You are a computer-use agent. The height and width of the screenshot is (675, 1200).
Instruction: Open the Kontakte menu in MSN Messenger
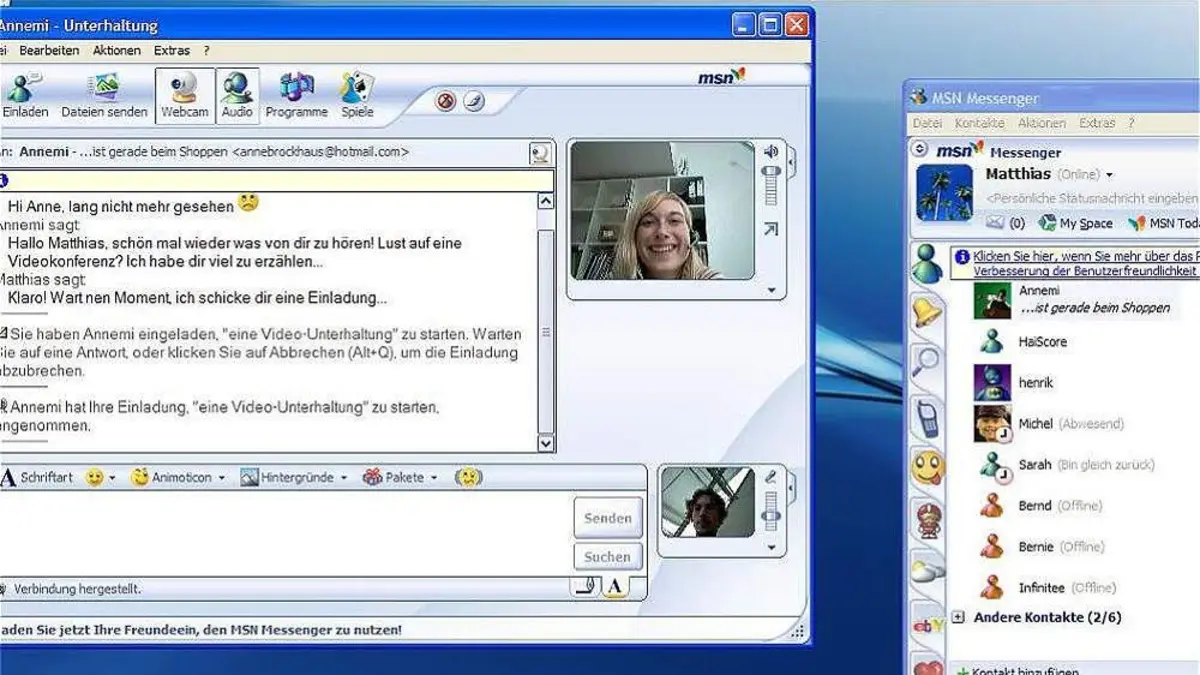(979, 123)
